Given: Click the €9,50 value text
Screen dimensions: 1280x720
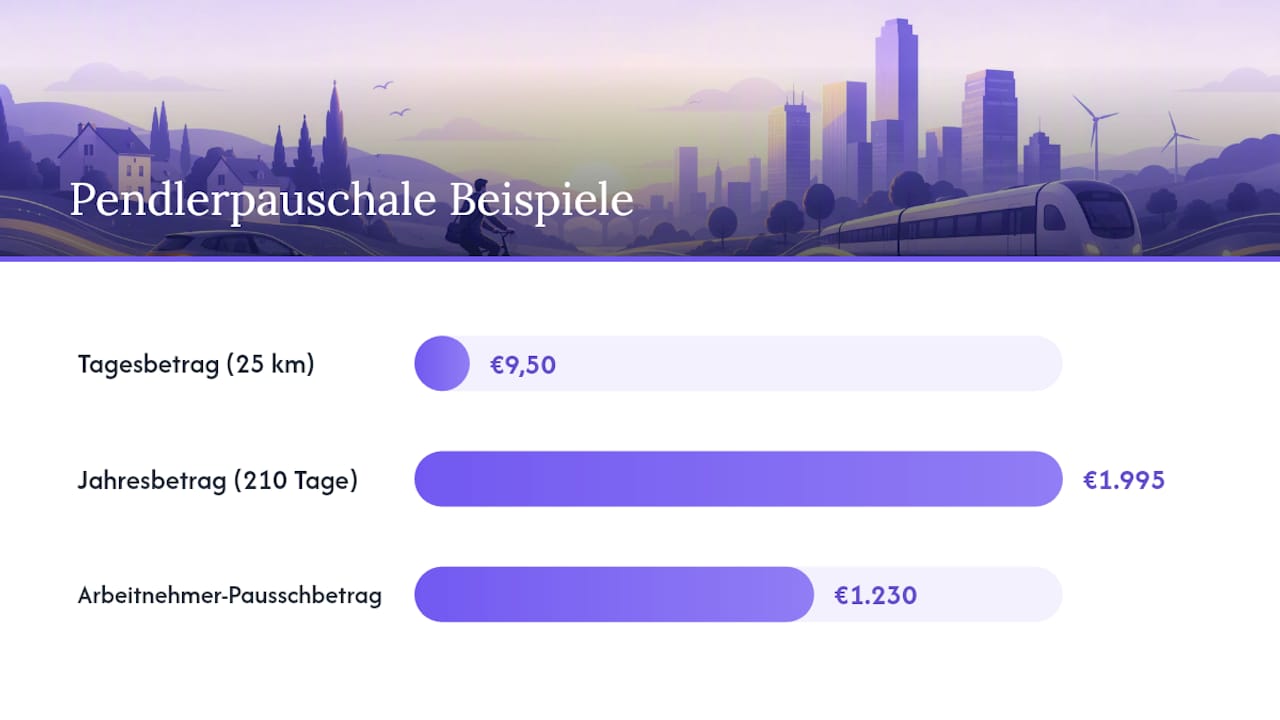Looking at the screenshot, I should click(x=522, y=365).
